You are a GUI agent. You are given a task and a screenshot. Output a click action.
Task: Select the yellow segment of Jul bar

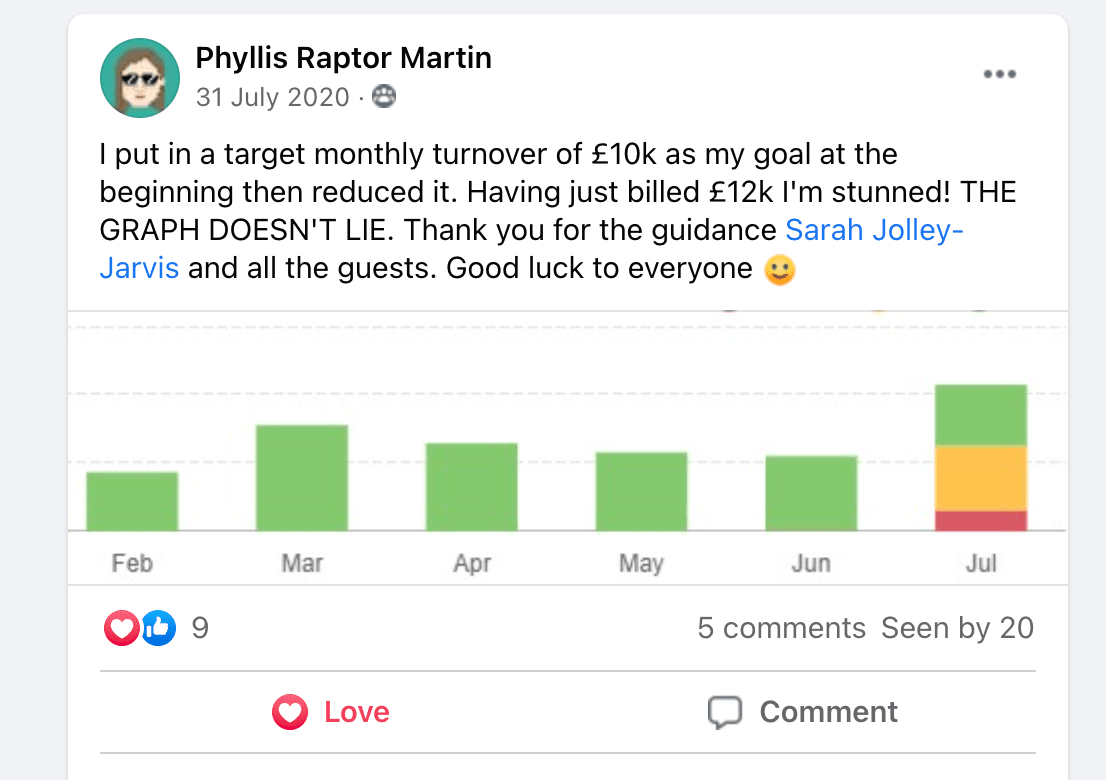980,478
